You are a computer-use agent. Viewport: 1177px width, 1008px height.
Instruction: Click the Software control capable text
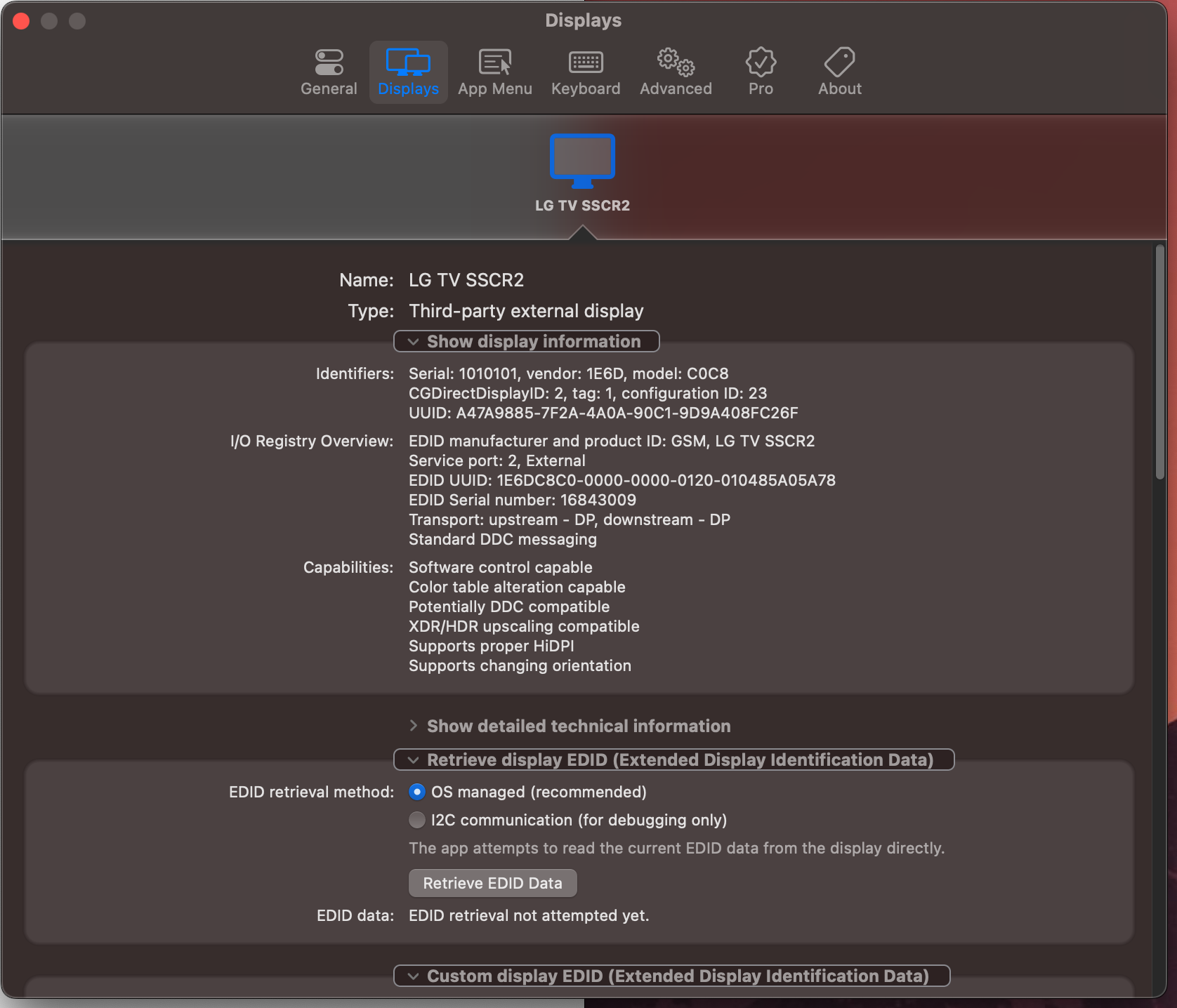[x=501, y=567]
